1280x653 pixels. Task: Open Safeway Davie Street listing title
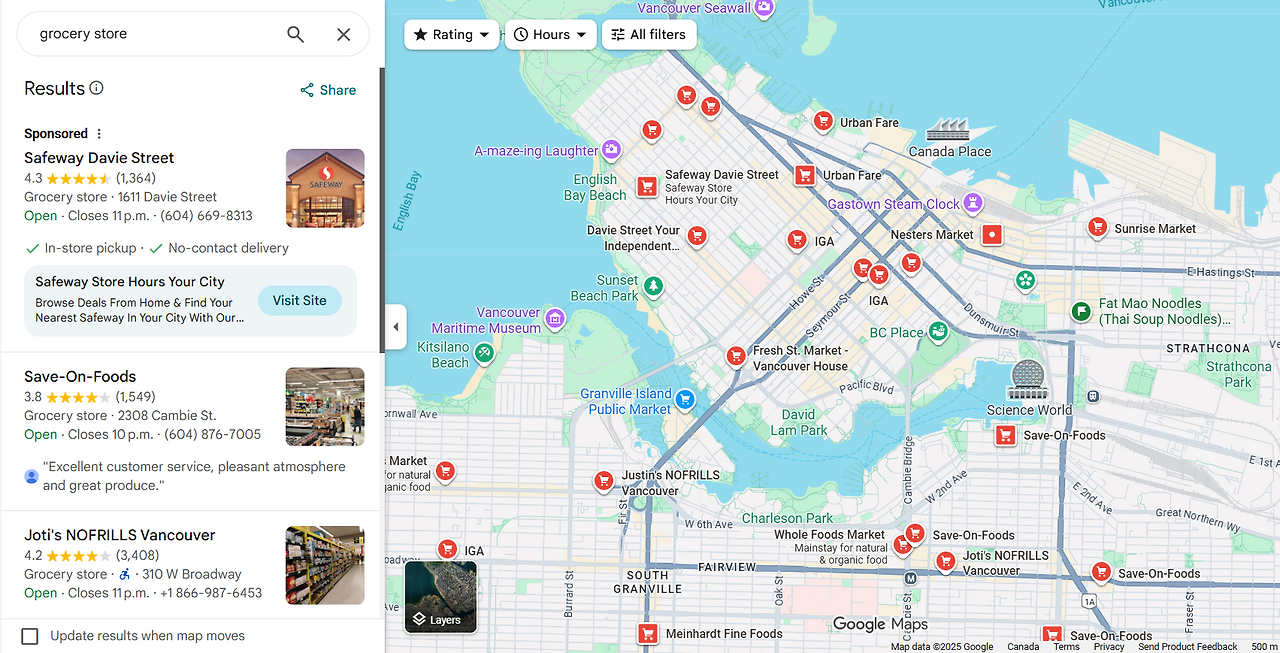[x=99, y=158]
